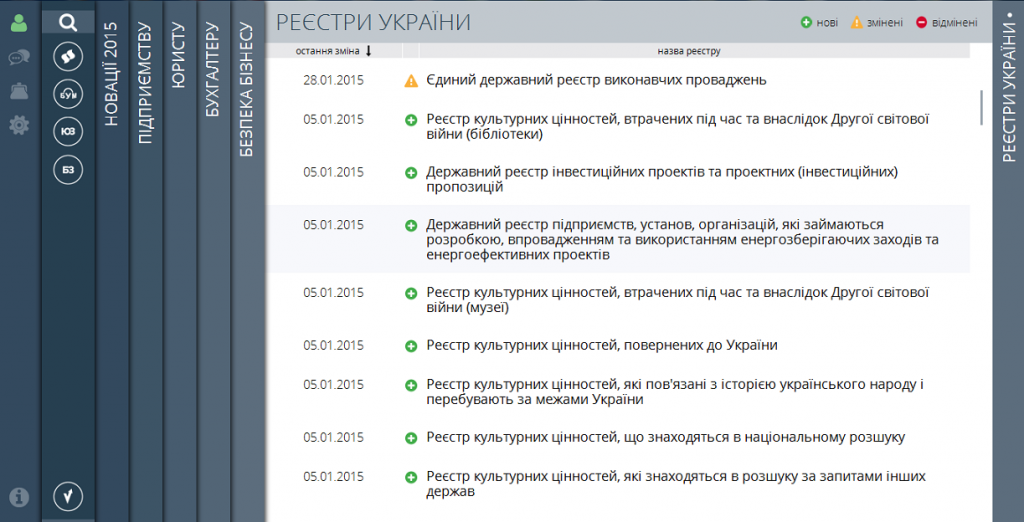Open the БУХГАЛТЕРУ vertical tab
This screenshot has height=522, width=1024.
tap(214, 70)
